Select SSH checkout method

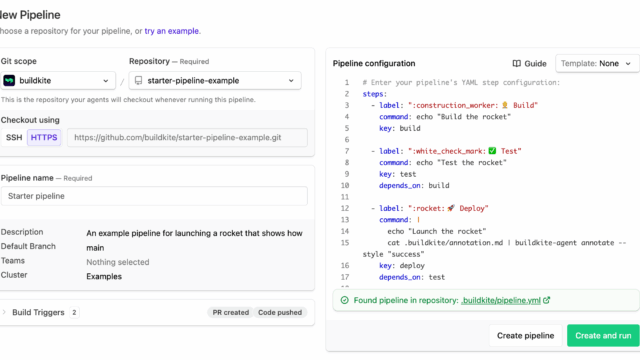coord(14,138)
